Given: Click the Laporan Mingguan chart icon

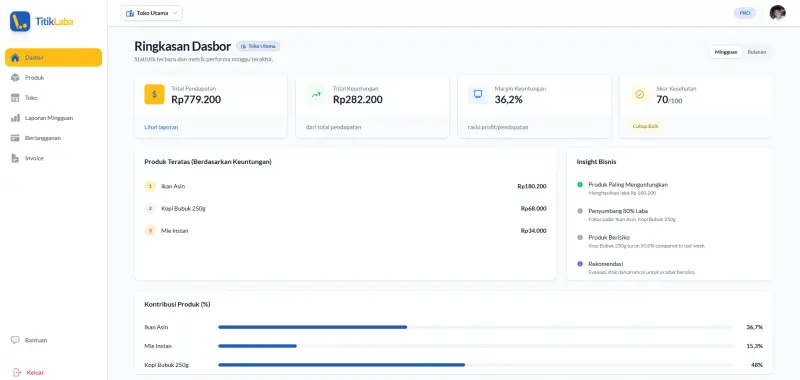Looking at the screenshot, I should [x=15, y=118].
